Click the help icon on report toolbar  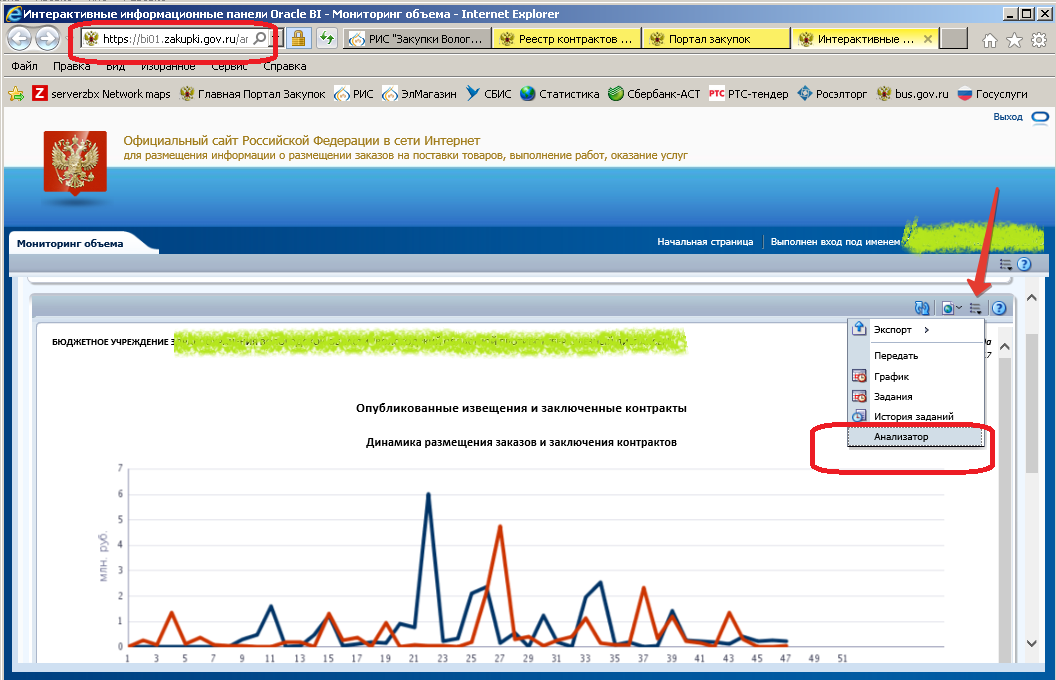(x=998, y=309)
